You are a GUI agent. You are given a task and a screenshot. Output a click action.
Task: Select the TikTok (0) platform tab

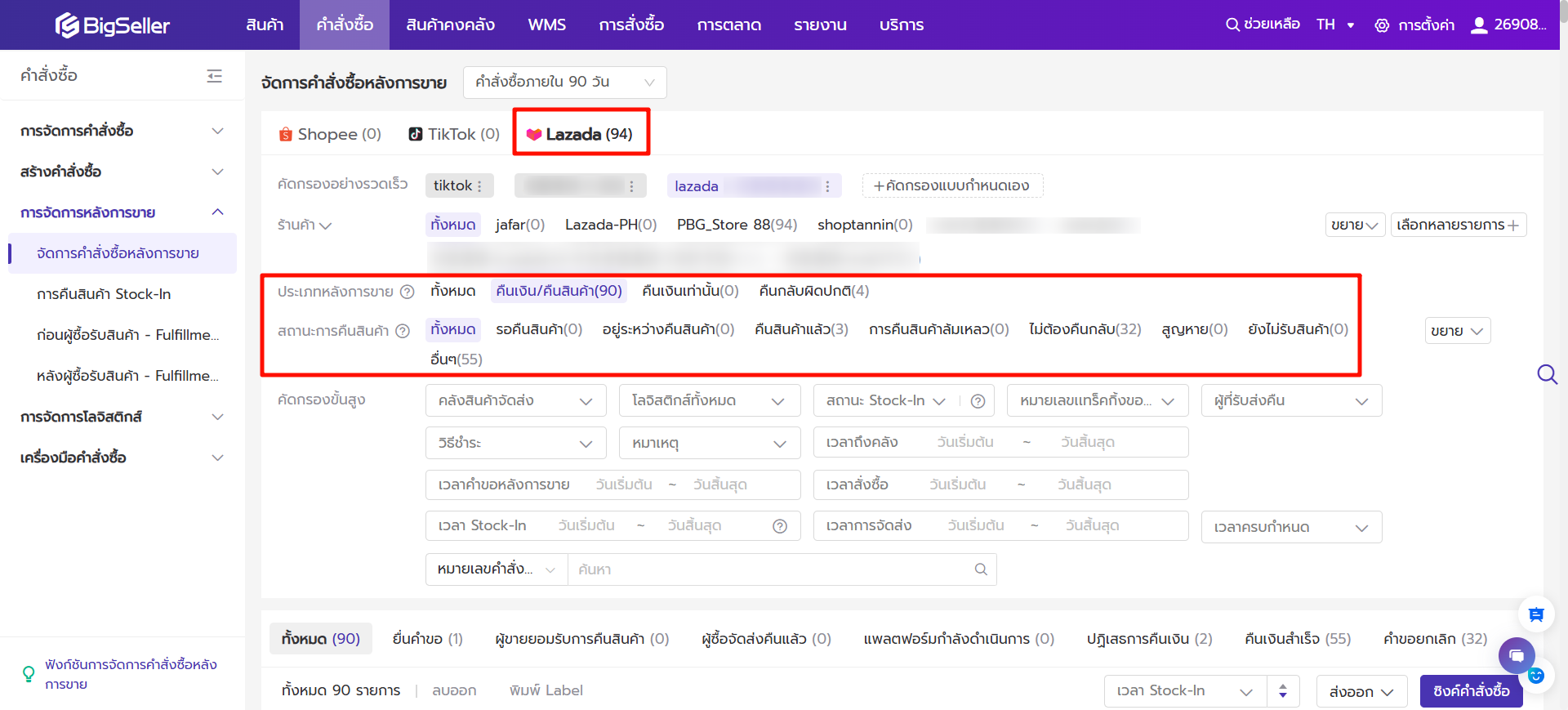tap(454, 134)
